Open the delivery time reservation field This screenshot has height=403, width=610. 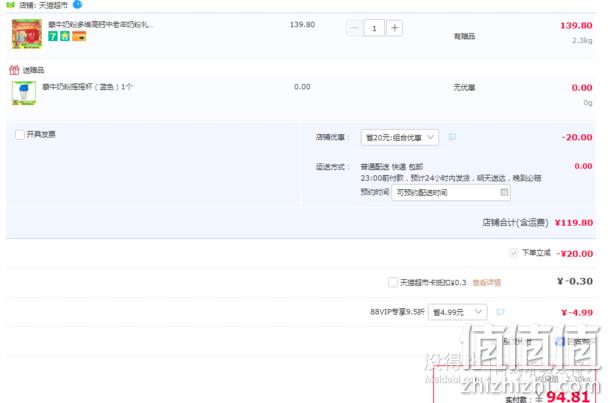click(x=451, y=193)
